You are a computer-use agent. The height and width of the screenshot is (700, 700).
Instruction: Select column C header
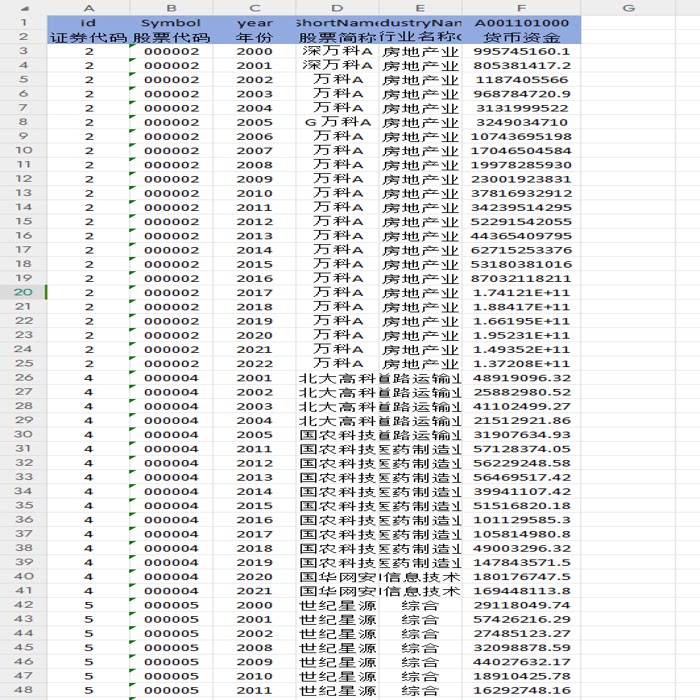pyautogui.click(x=254, y=8)
